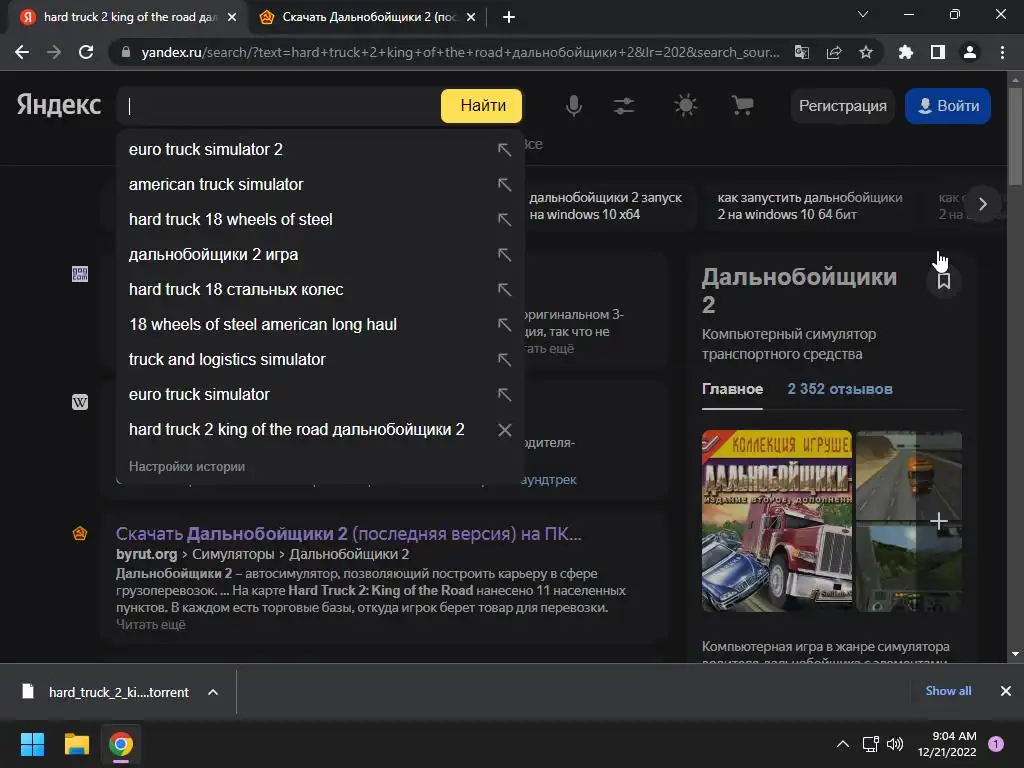Fill suggestion arrow for euro truck simulator 2
The width and height of the screenshot is (1024, 768).
pyautogui.click(x=504, y=150)
